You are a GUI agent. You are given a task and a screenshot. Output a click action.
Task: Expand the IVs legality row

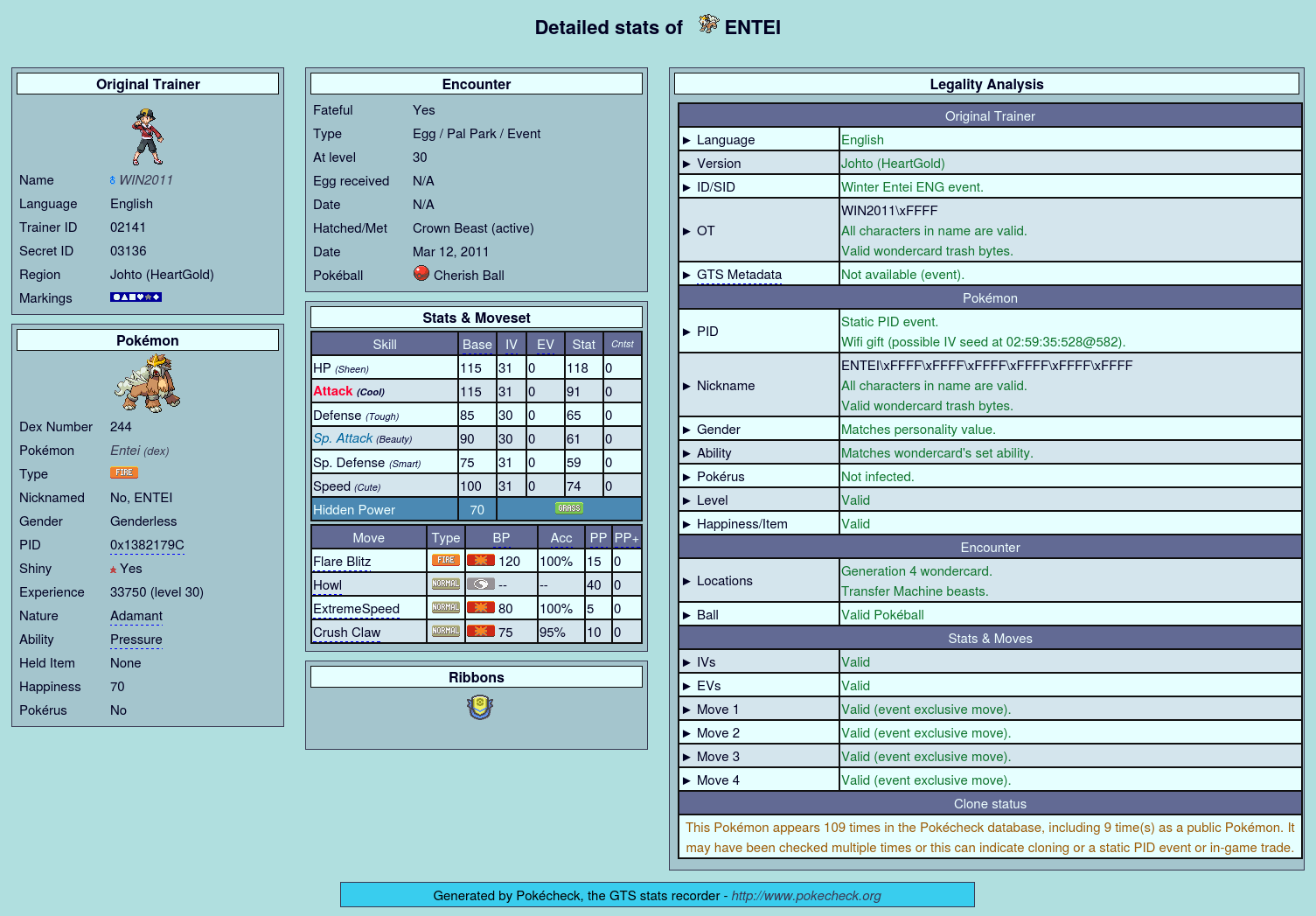click(686, 662)
